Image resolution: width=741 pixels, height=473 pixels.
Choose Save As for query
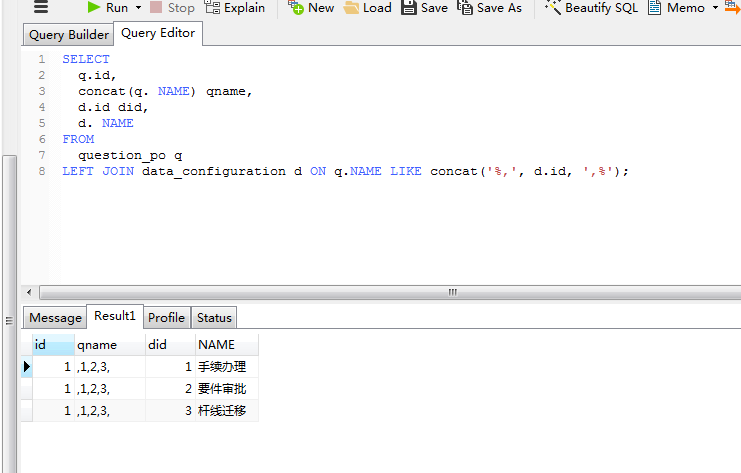coord(490,8)
